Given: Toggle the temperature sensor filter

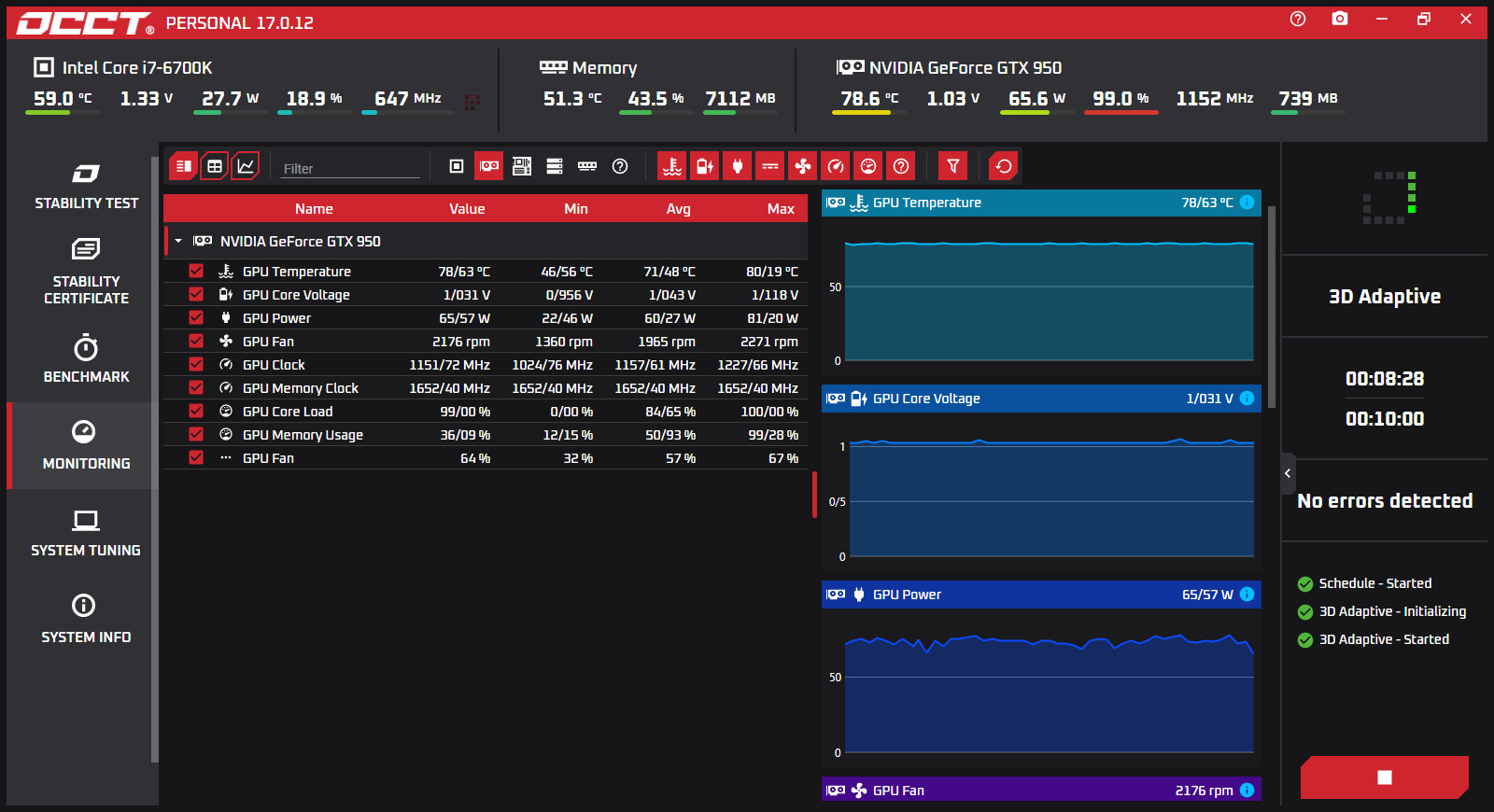Looking at the screenshot, I should click(x=672, y=166).
